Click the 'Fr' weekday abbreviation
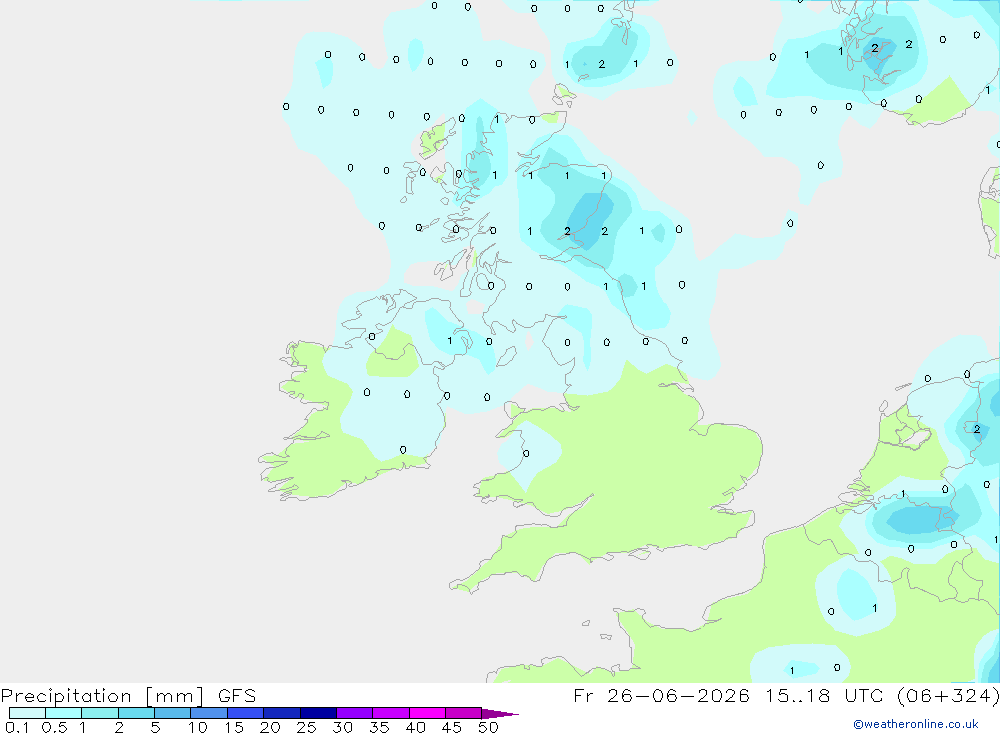Viewport: 1000px width, 733px height. tap(583, 695)
